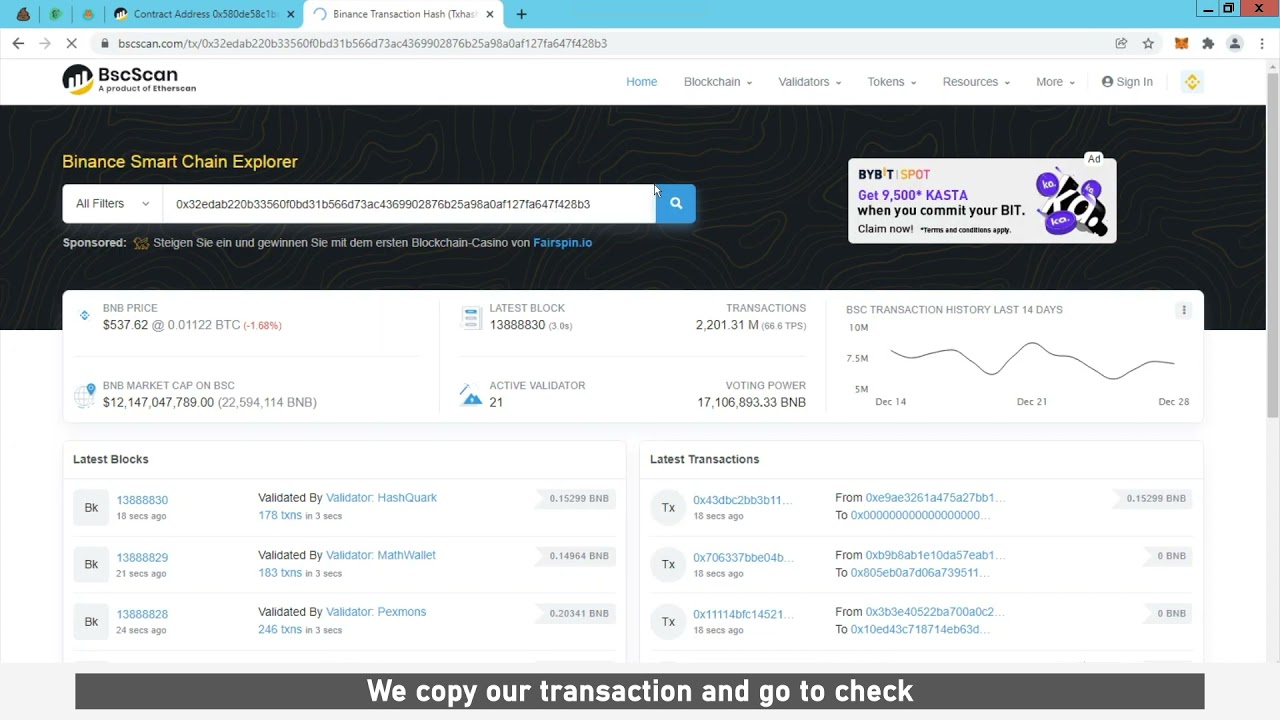
Task: Click the browser address bar URL
Action: pyautogui.click(x=362, y=44)
